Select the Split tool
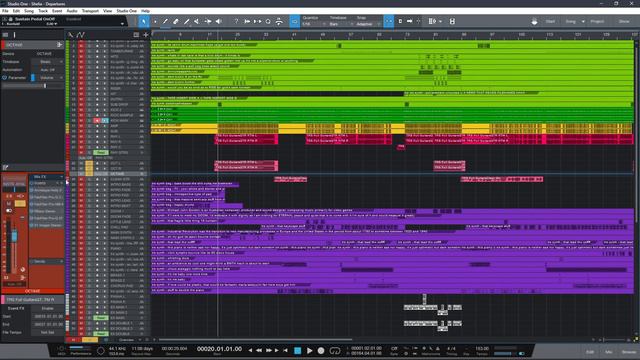The width and height of the screenshot is (640, 360). 165,21
